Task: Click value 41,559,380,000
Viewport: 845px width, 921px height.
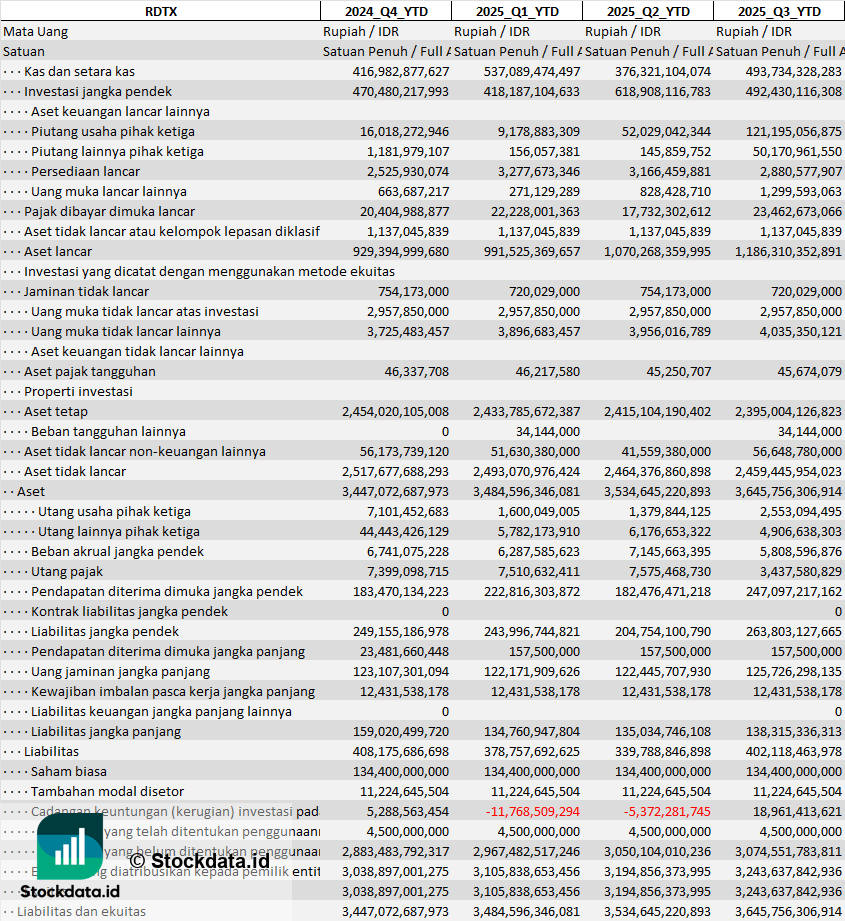Action: tap(666, 451)
